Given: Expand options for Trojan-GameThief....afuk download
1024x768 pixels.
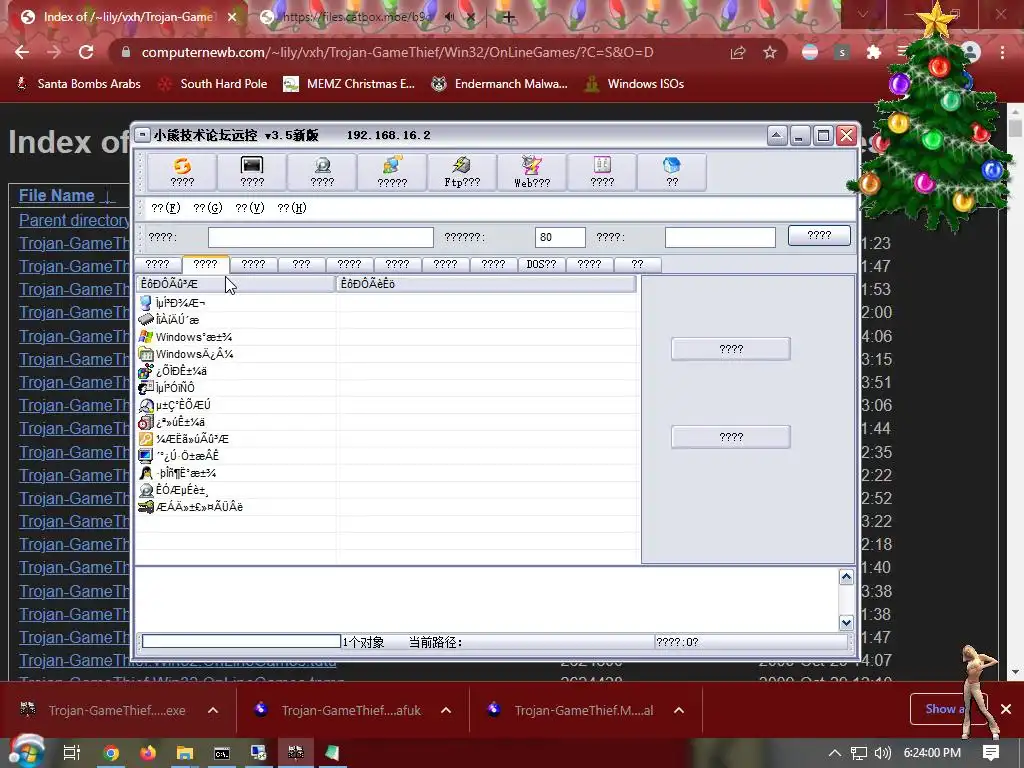Looking at the screenshot, I should pyautogui.click(x=446, y=711).
